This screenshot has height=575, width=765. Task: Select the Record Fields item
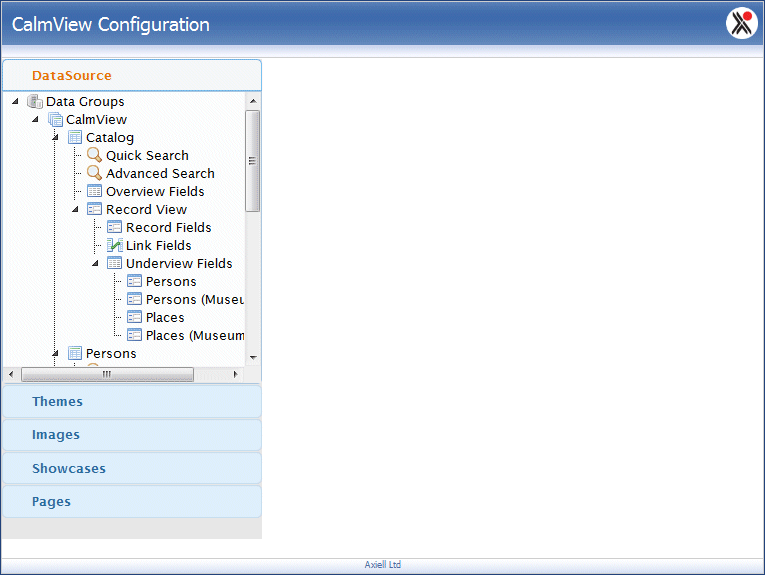click(x=168, y=228)
